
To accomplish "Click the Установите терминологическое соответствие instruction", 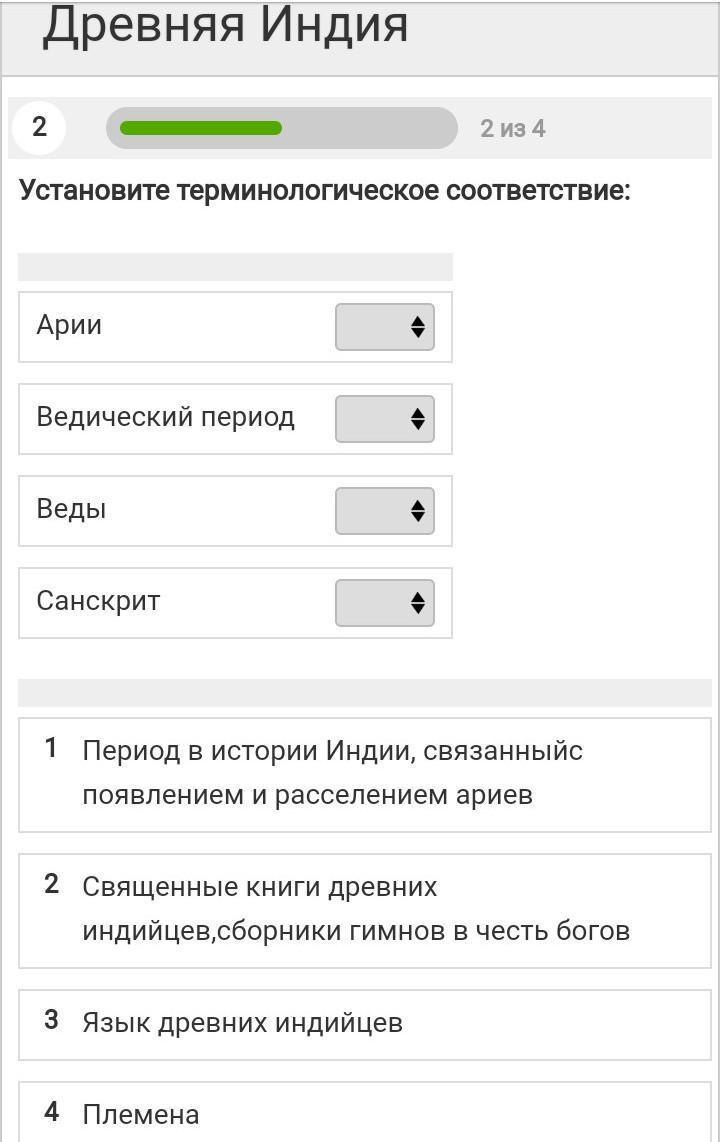I will pyautogui.click(x=325, y=190).
